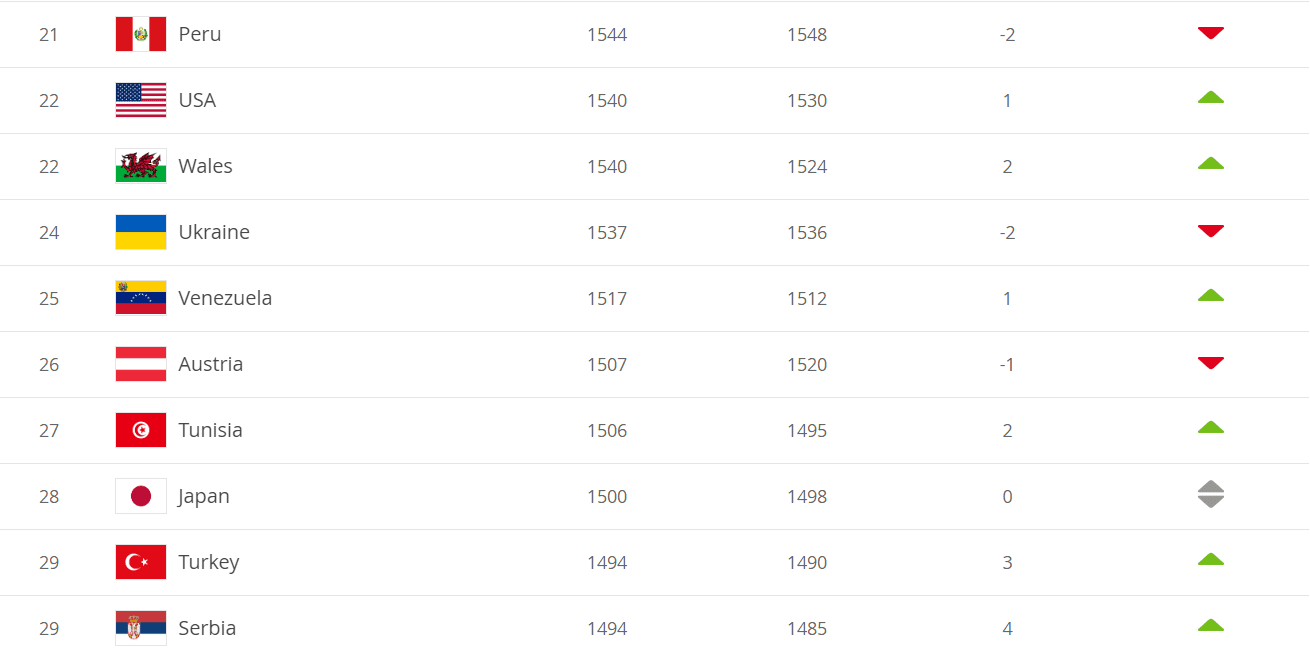Viewport: 1310px width, 657px height.
Task: Click the Serbia flag icon
Action: click(x=141, y=628)
